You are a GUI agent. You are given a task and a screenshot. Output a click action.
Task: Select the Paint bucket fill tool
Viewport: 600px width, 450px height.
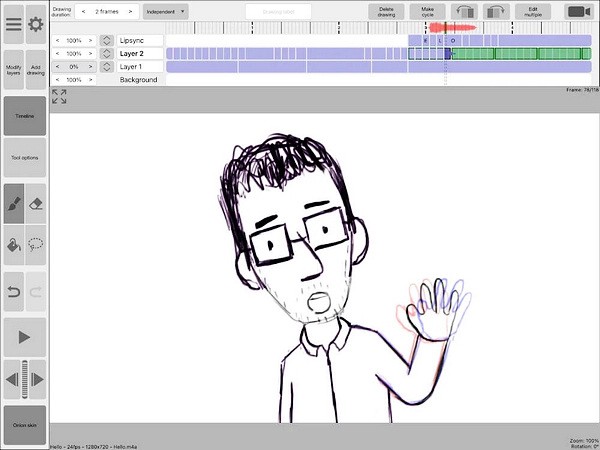click(x=13, y=245)
